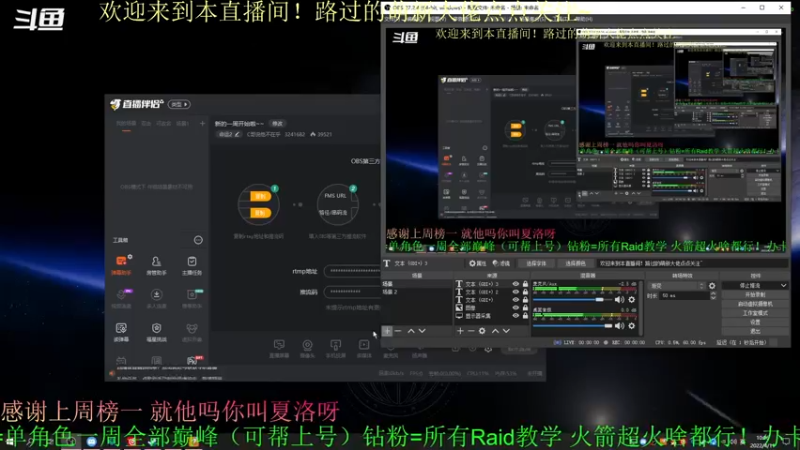Add 直播屏幕 screen source in Douyu companion

click(279, 349)
